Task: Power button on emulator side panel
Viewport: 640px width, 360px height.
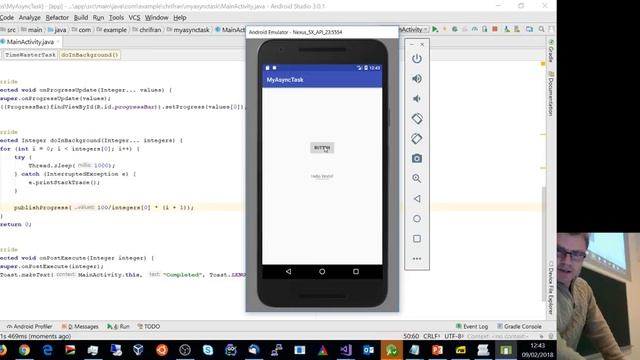Action: (x=417, y=59)
